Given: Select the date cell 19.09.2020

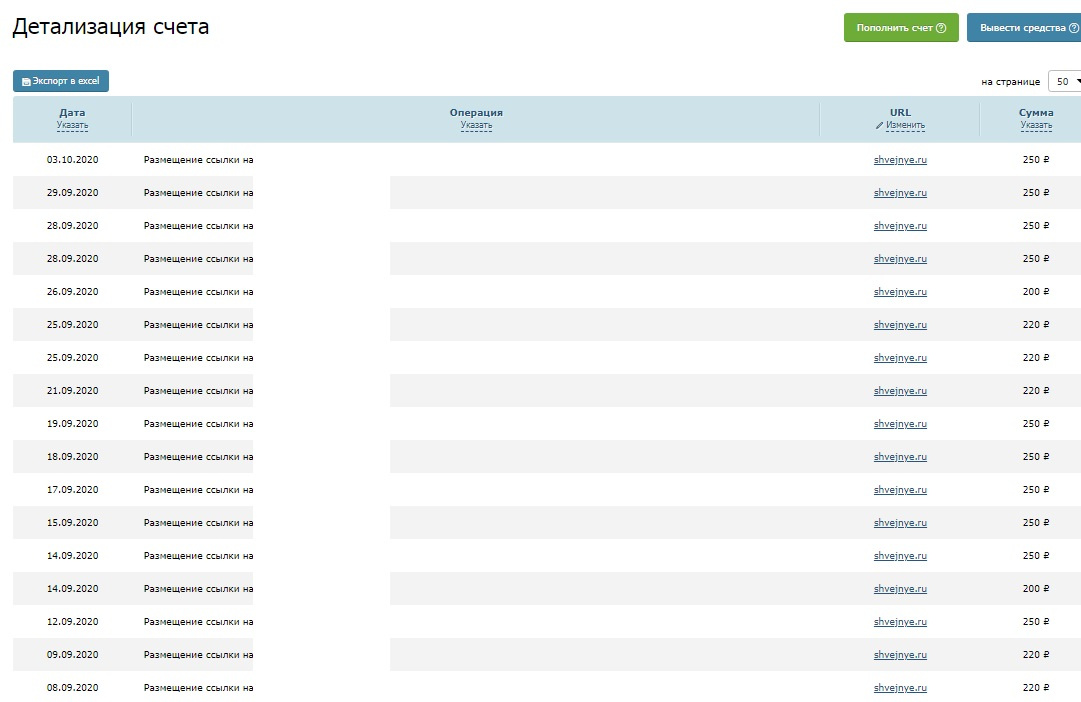Looking at the screenshot, I should coord(72,423).
